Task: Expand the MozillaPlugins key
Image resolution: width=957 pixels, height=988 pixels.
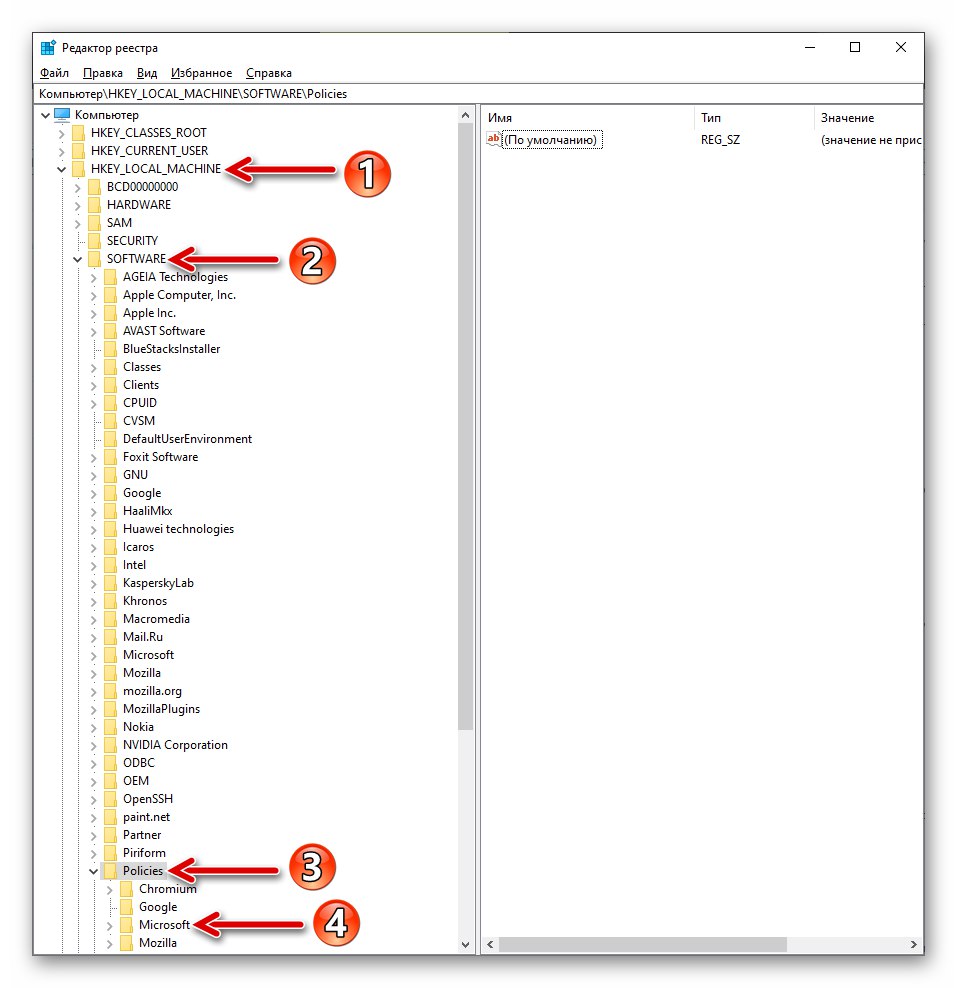Action: click(93, 709)
